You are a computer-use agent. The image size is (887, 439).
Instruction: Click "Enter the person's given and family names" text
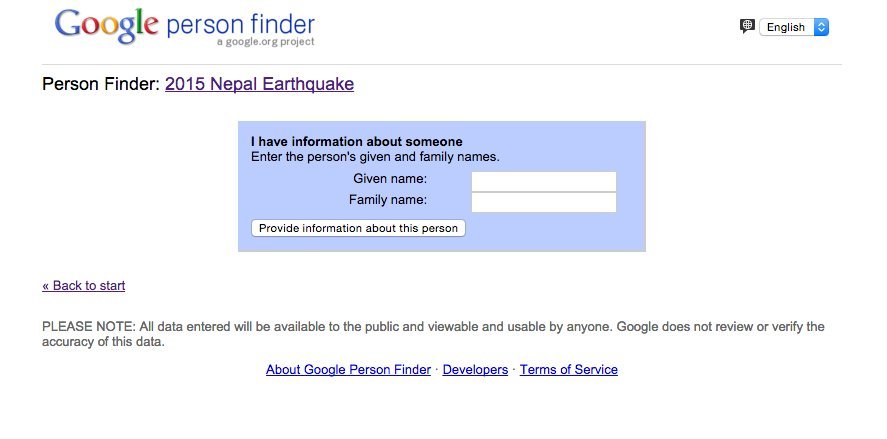(376, 157)
